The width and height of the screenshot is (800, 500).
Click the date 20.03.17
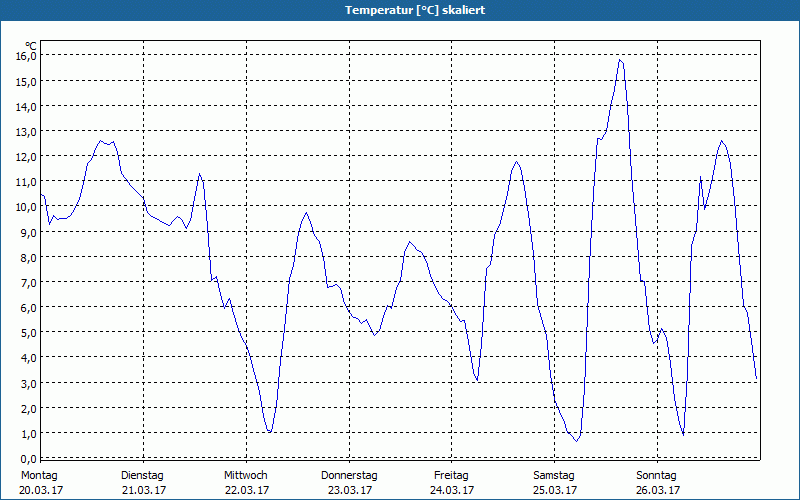[x=41, y=491]
